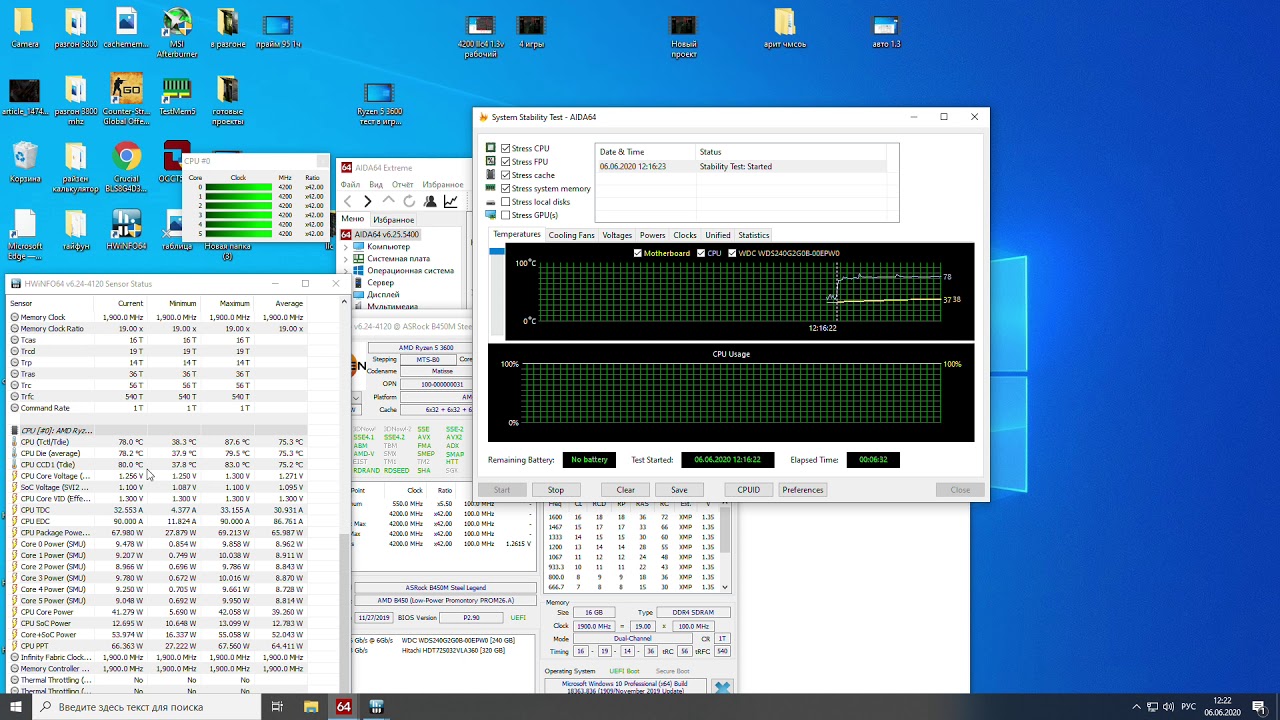Viewport: 1280px width, 720px height.
Task: Enable Stress GPU(s) checkbox
Action: pos(505,215)
